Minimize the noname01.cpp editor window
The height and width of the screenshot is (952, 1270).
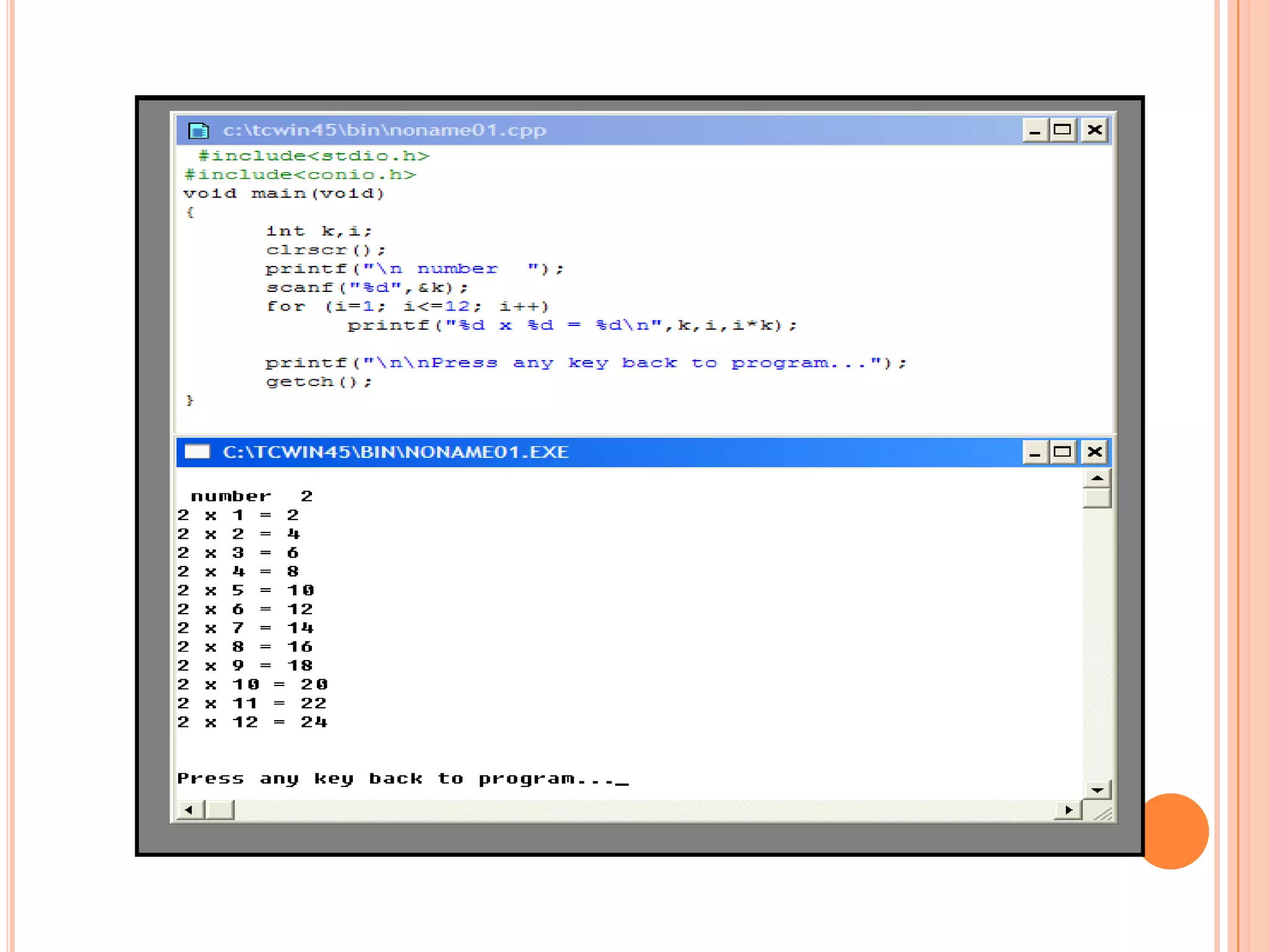(1034, 130)
